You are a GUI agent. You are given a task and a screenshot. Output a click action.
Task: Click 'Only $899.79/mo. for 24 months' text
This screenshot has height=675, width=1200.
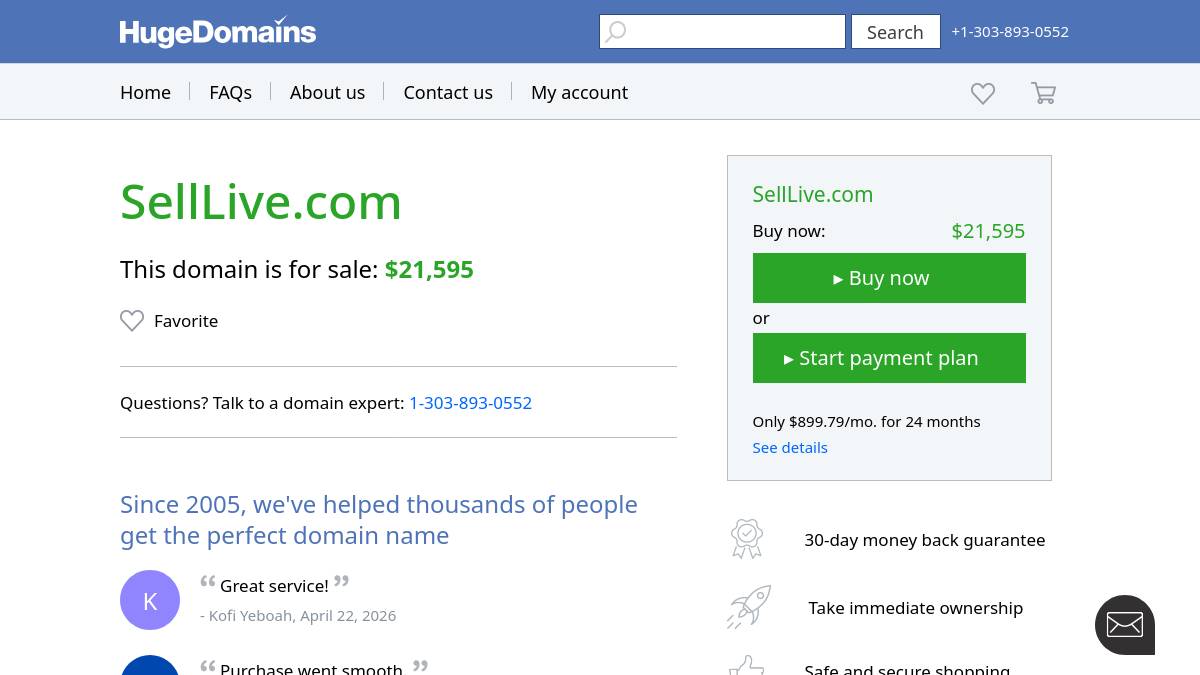[x=867, y=421]
